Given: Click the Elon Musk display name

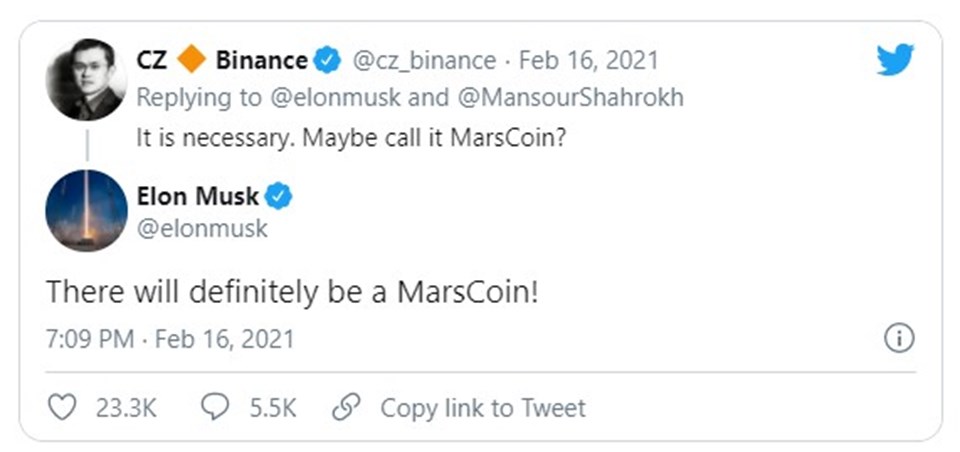Looking at the screenshot, I should tap(199, 197).
